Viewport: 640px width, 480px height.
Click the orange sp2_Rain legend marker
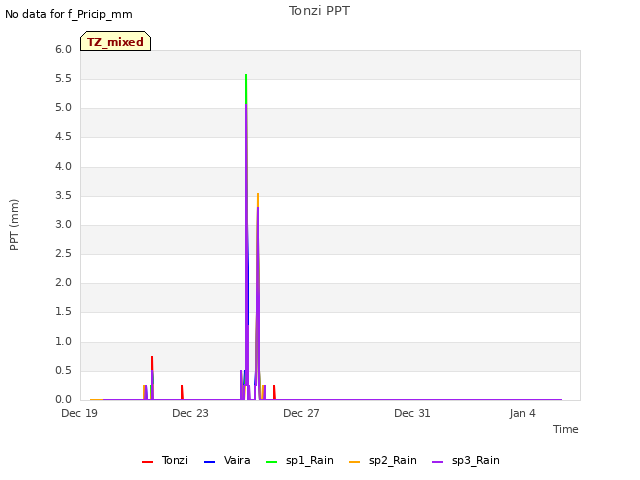355,462
